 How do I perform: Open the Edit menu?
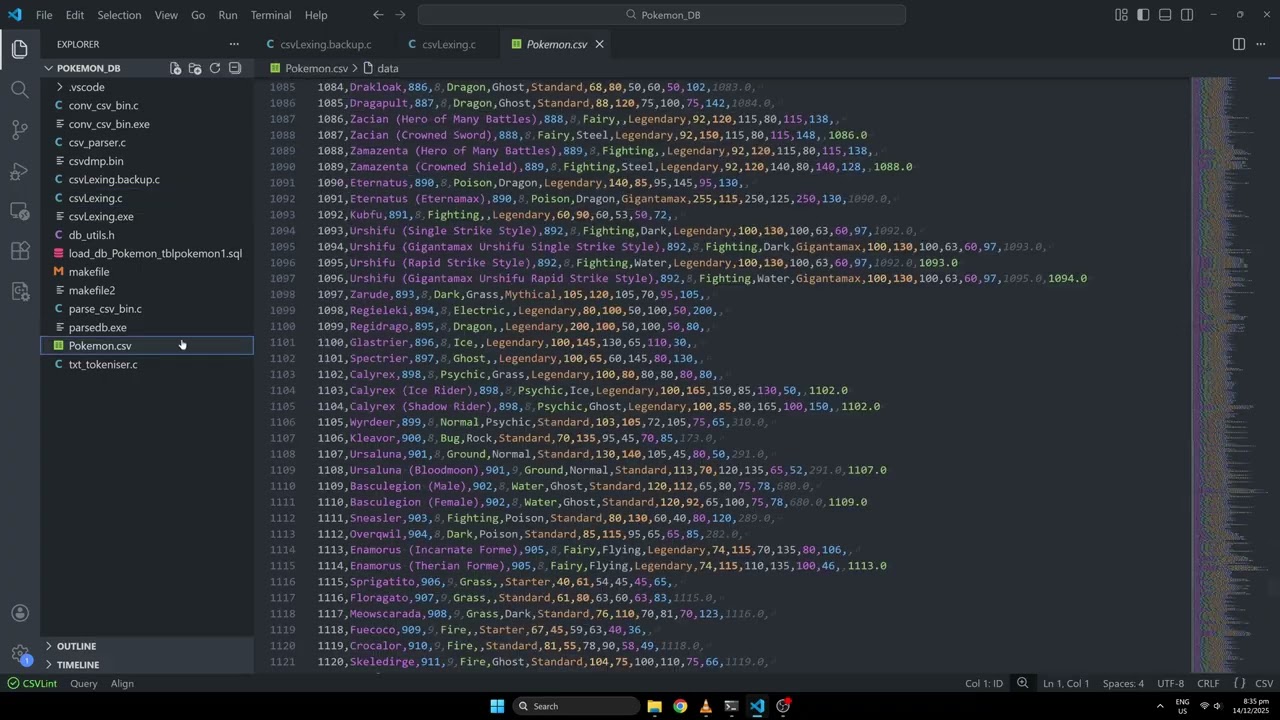click(75, 15)
